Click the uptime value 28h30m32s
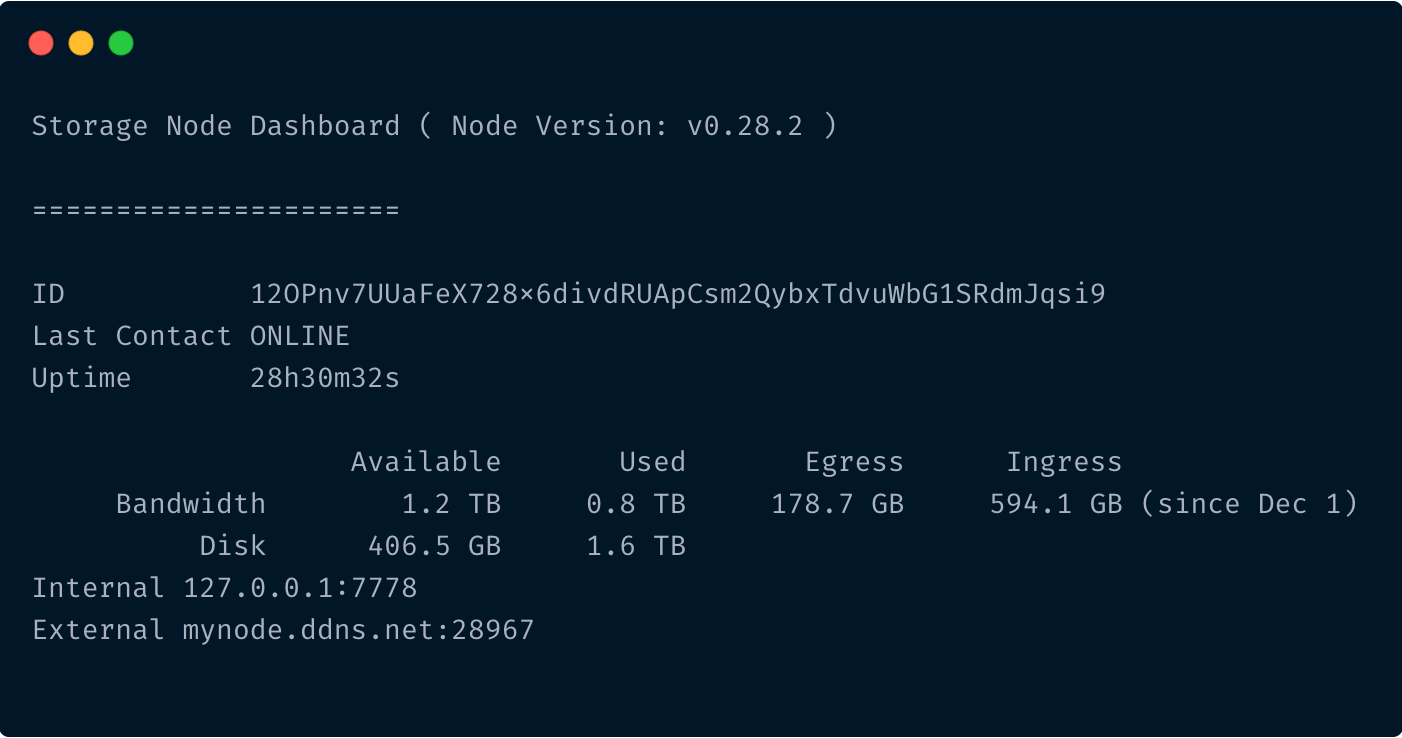Image resolution: width=1402 pixels, height=738 pixels. [325, 378]
